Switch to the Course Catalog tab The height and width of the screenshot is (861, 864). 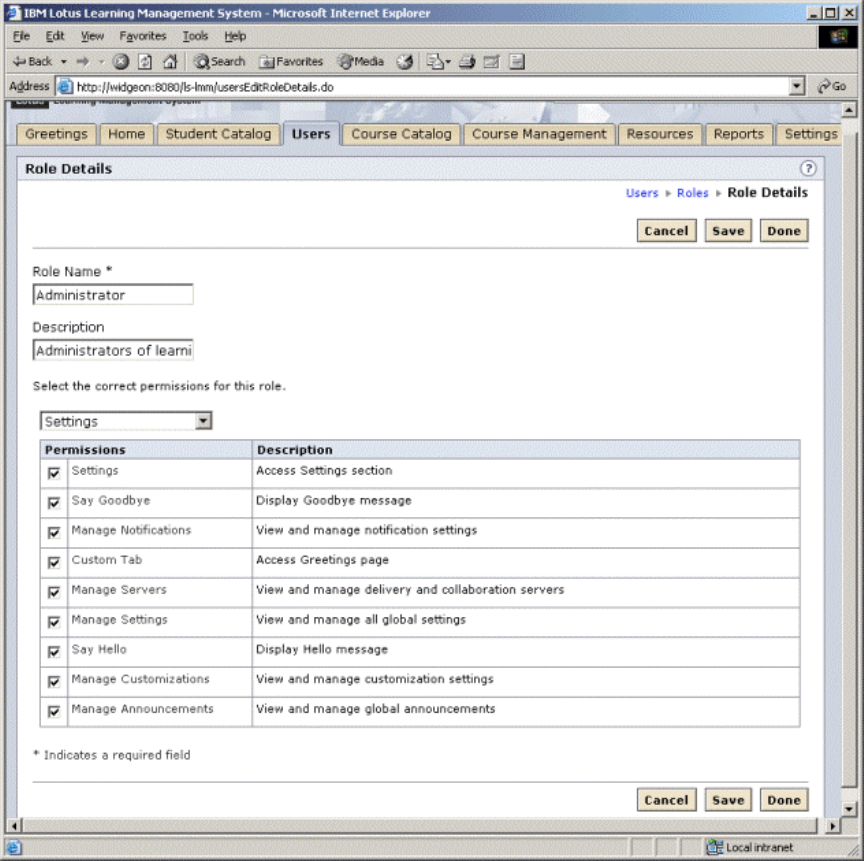(x=401, y=134)
